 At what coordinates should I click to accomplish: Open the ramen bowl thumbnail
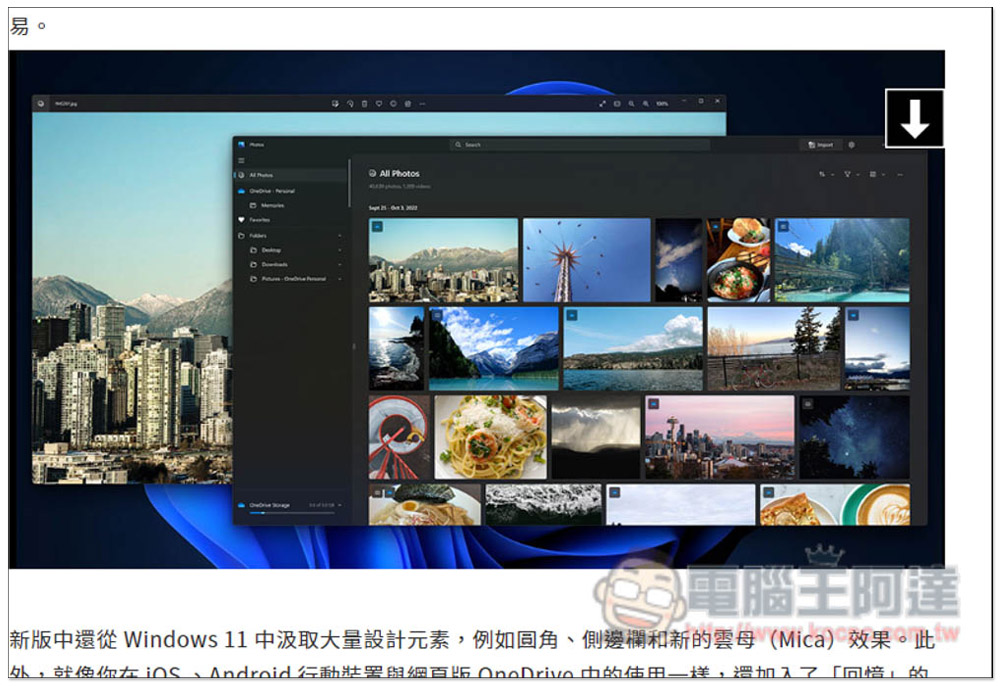425,505
